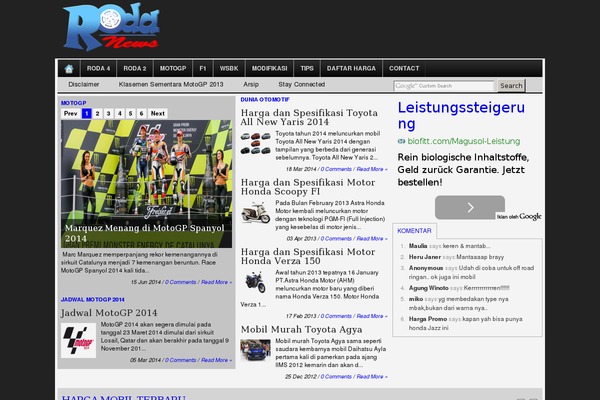Go to slide 2 in pager
Screen dimensions: 600x400
coord(98,113)
